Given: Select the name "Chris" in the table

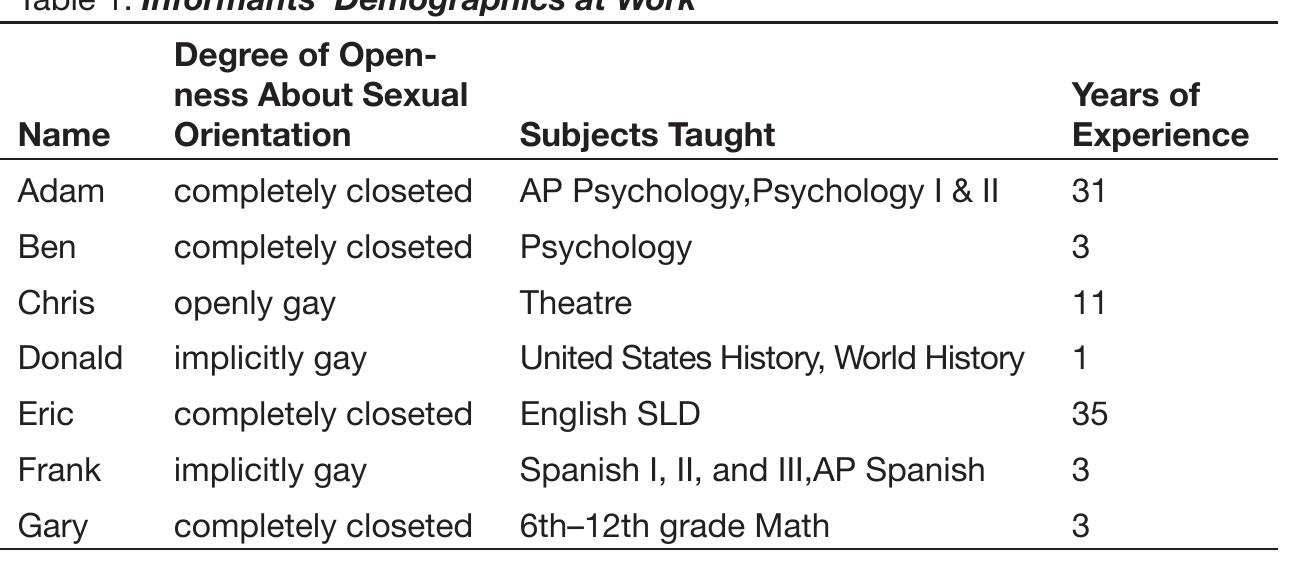Looking at the screenshot, I should 56,302.
